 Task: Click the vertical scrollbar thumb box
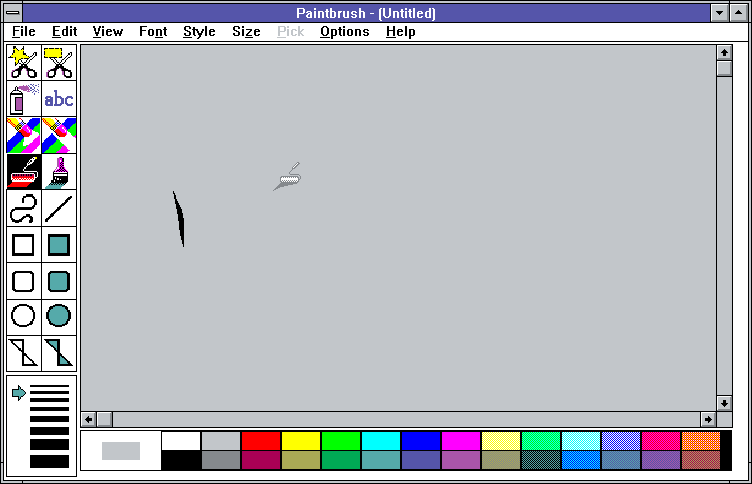click(724, 68)
